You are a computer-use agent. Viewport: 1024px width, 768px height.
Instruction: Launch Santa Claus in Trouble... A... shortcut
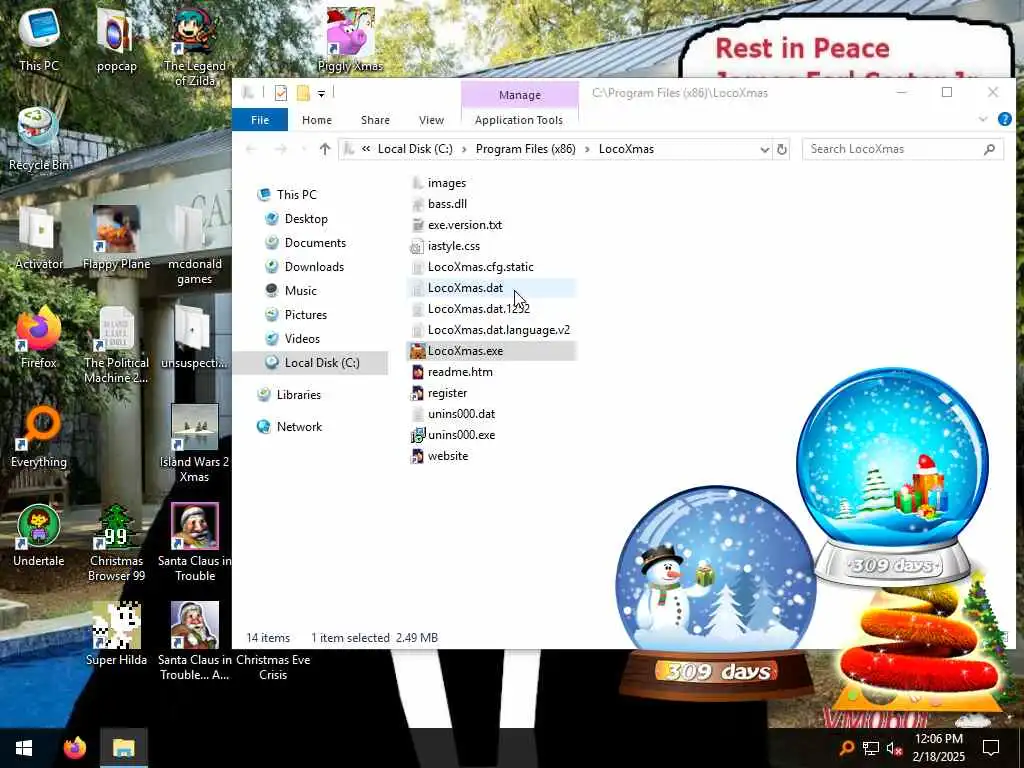[195, 642]
